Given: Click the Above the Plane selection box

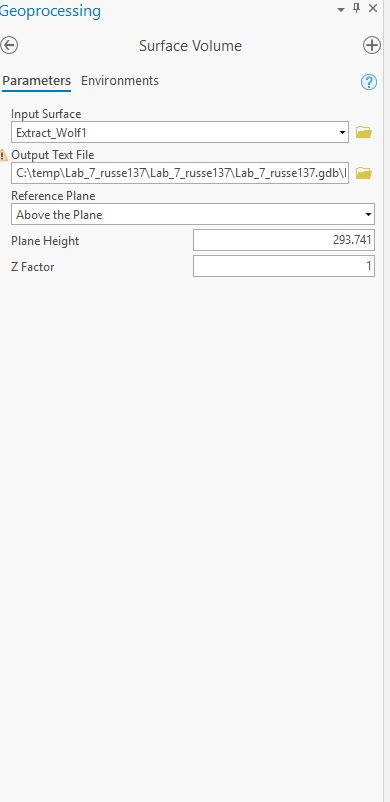Looking at the screenshot, I should point(192,214).
